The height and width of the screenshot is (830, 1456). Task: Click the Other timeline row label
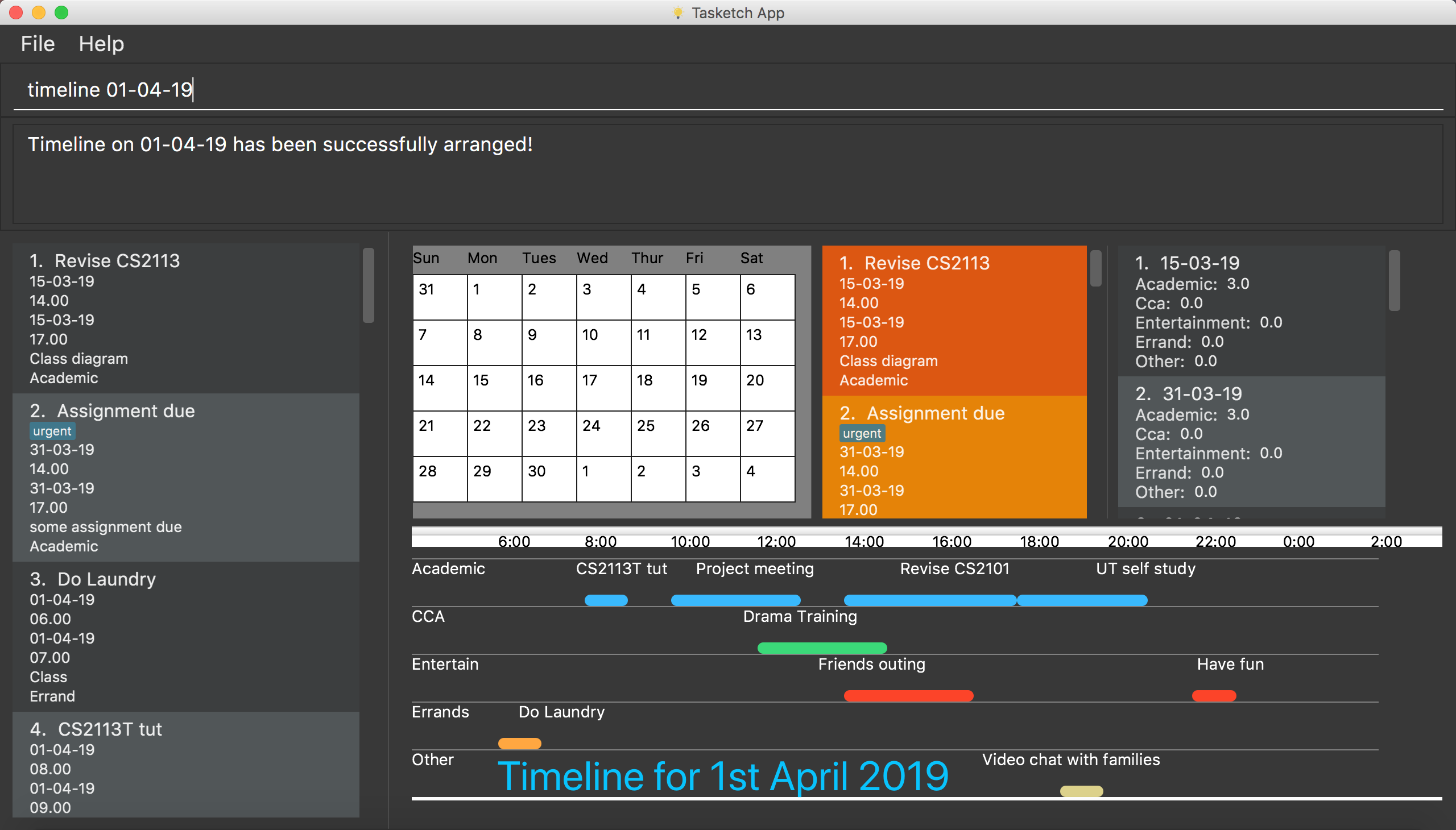pyautogui.click(x=433, y=761)
